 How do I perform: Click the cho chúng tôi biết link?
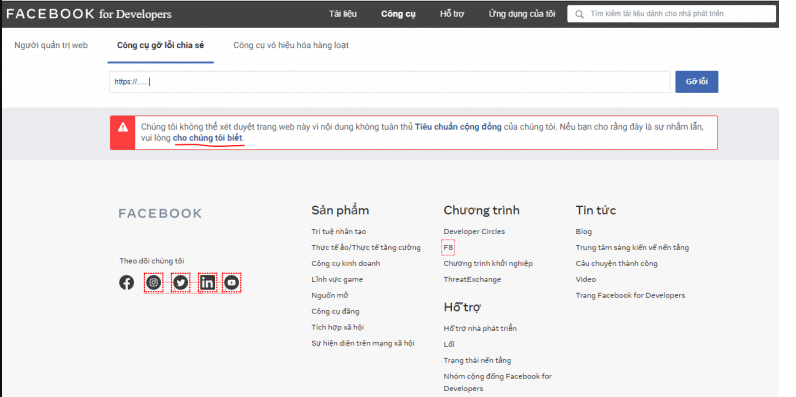[x=208, y=138]
